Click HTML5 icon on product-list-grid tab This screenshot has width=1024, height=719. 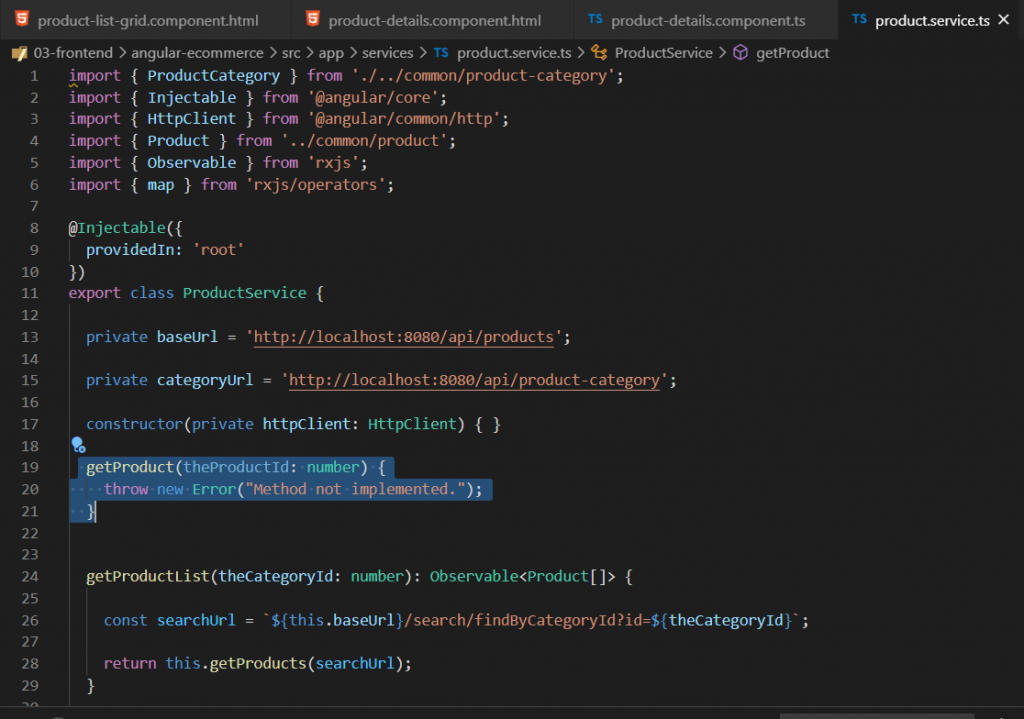(x=22, y=19)
